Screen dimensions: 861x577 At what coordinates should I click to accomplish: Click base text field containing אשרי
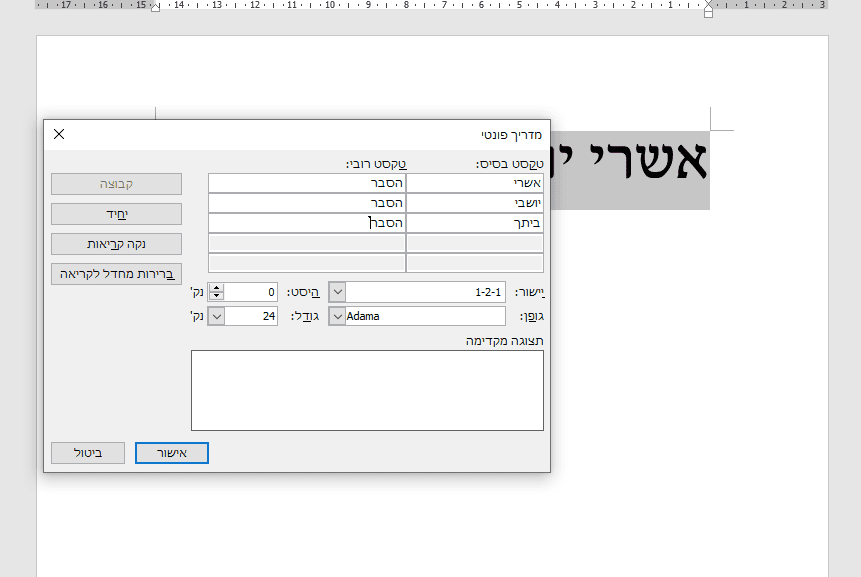click(x=475, y=183)
